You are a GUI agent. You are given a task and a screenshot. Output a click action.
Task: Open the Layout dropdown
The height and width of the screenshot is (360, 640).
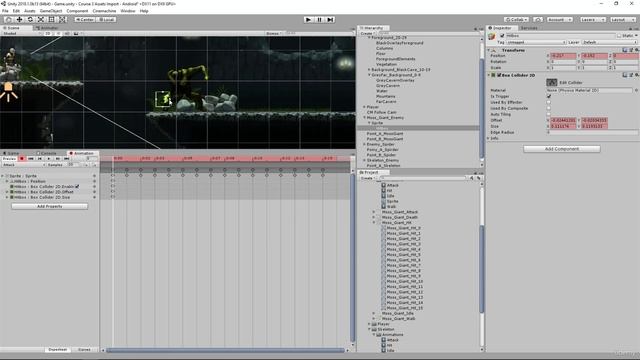[622, 19]
